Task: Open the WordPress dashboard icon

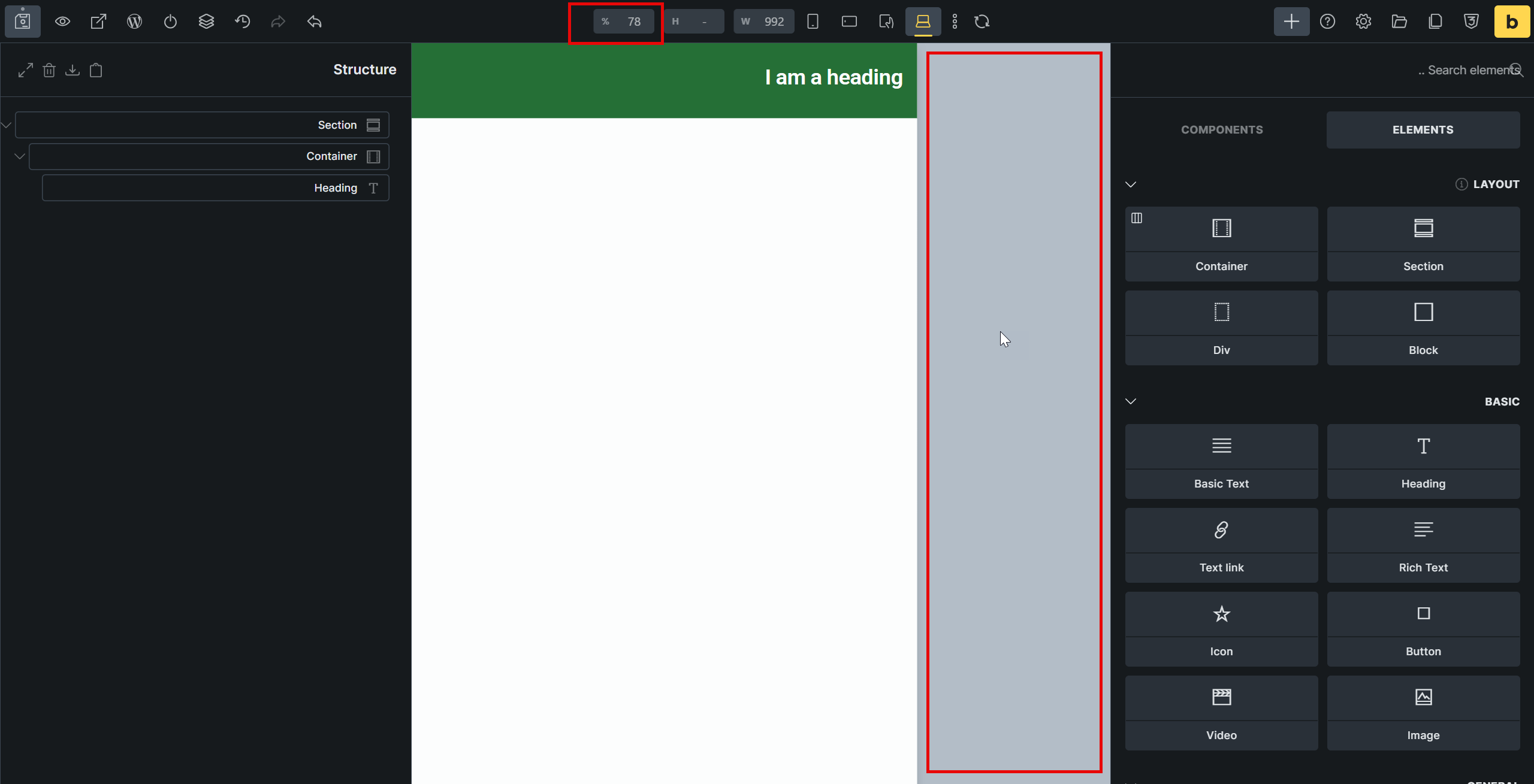Action: pyautogui.click(x=134, y=22)
